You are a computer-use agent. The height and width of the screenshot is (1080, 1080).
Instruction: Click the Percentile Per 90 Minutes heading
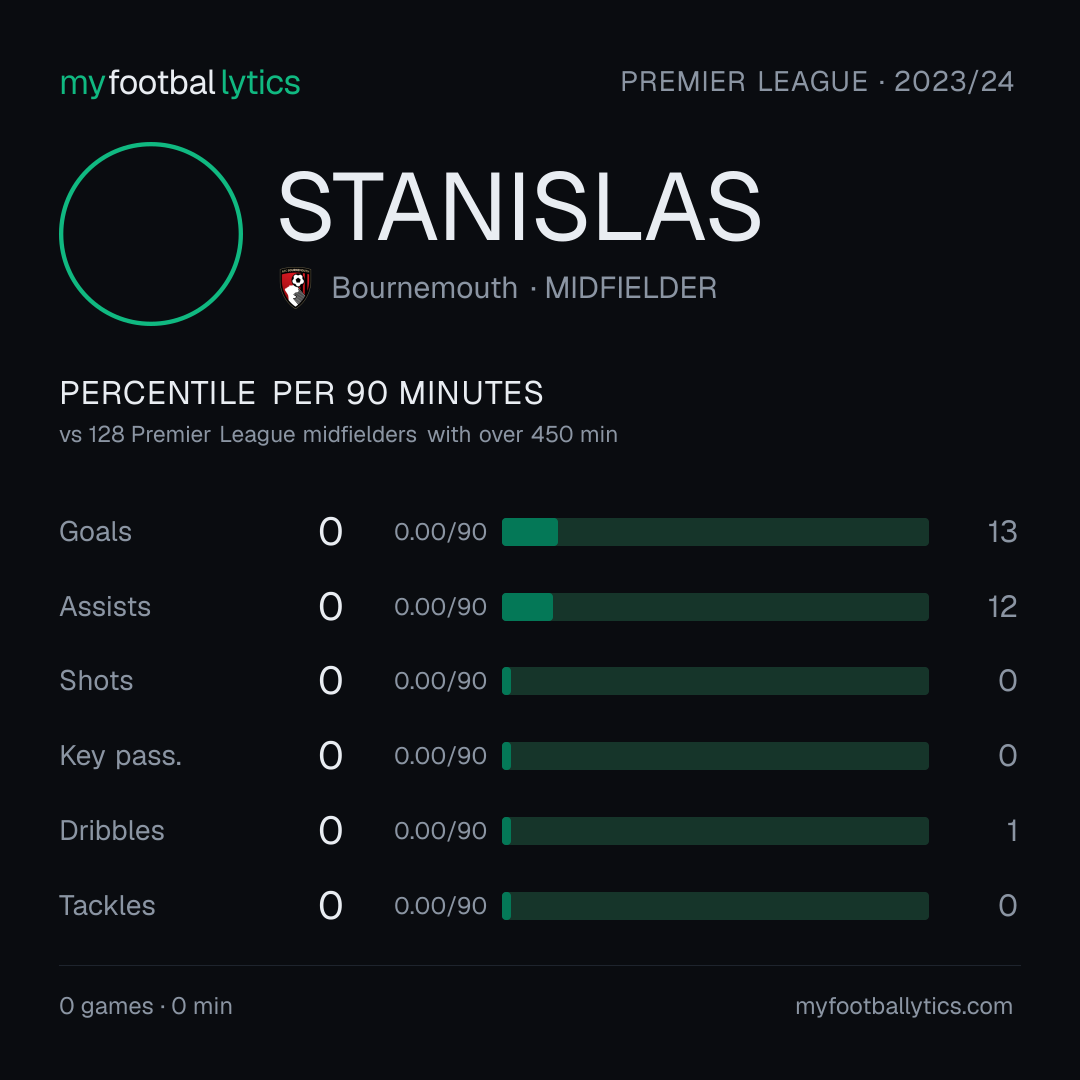coord(301,393)
